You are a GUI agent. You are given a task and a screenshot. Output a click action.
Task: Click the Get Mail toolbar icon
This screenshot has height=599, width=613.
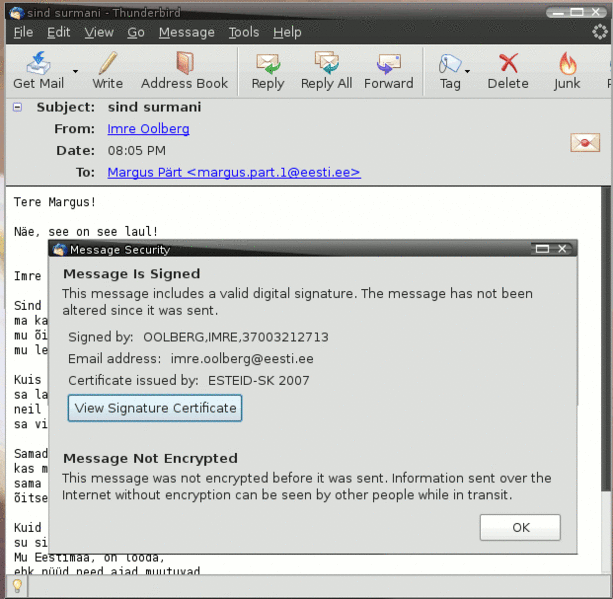click(38, 63)
